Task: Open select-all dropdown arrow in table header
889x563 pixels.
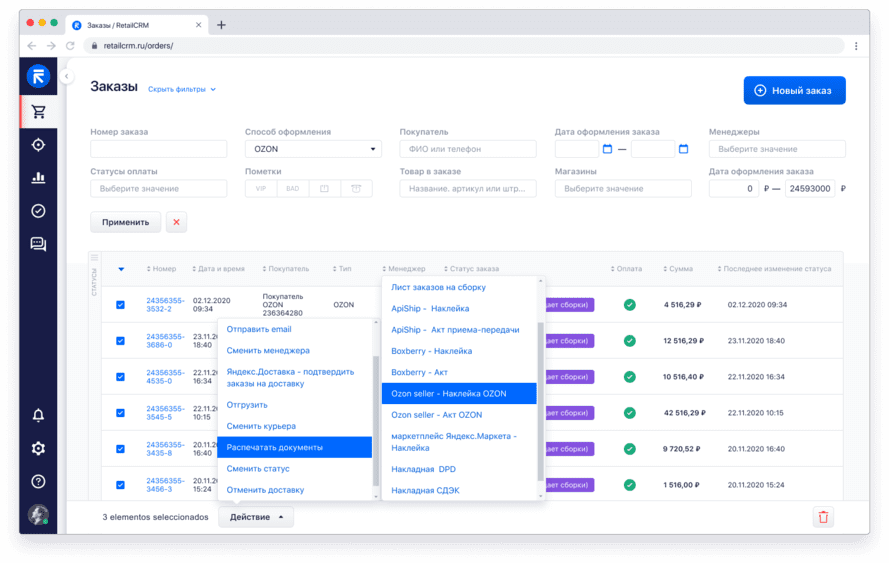Action: coord(121,269)
